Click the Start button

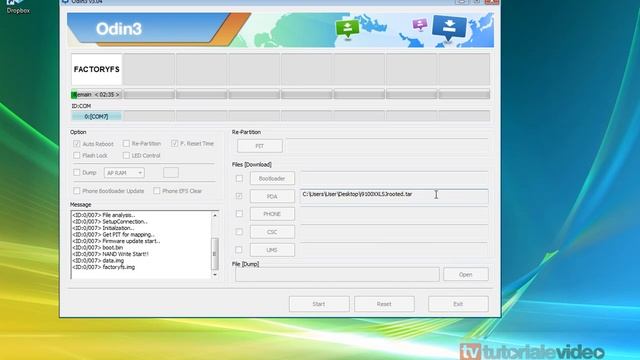(319, 304)
